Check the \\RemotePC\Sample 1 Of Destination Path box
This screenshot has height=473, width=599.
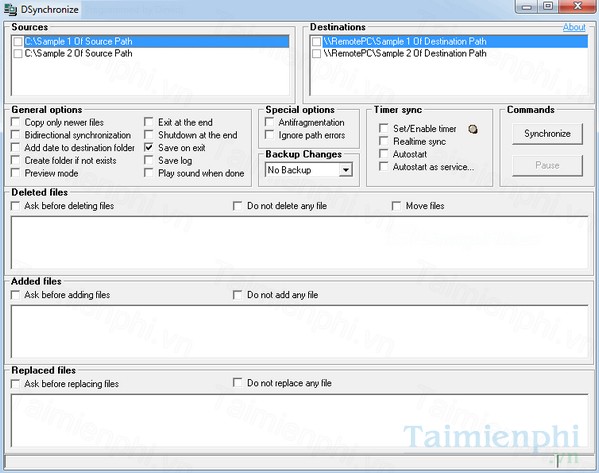tap(316, 41)
